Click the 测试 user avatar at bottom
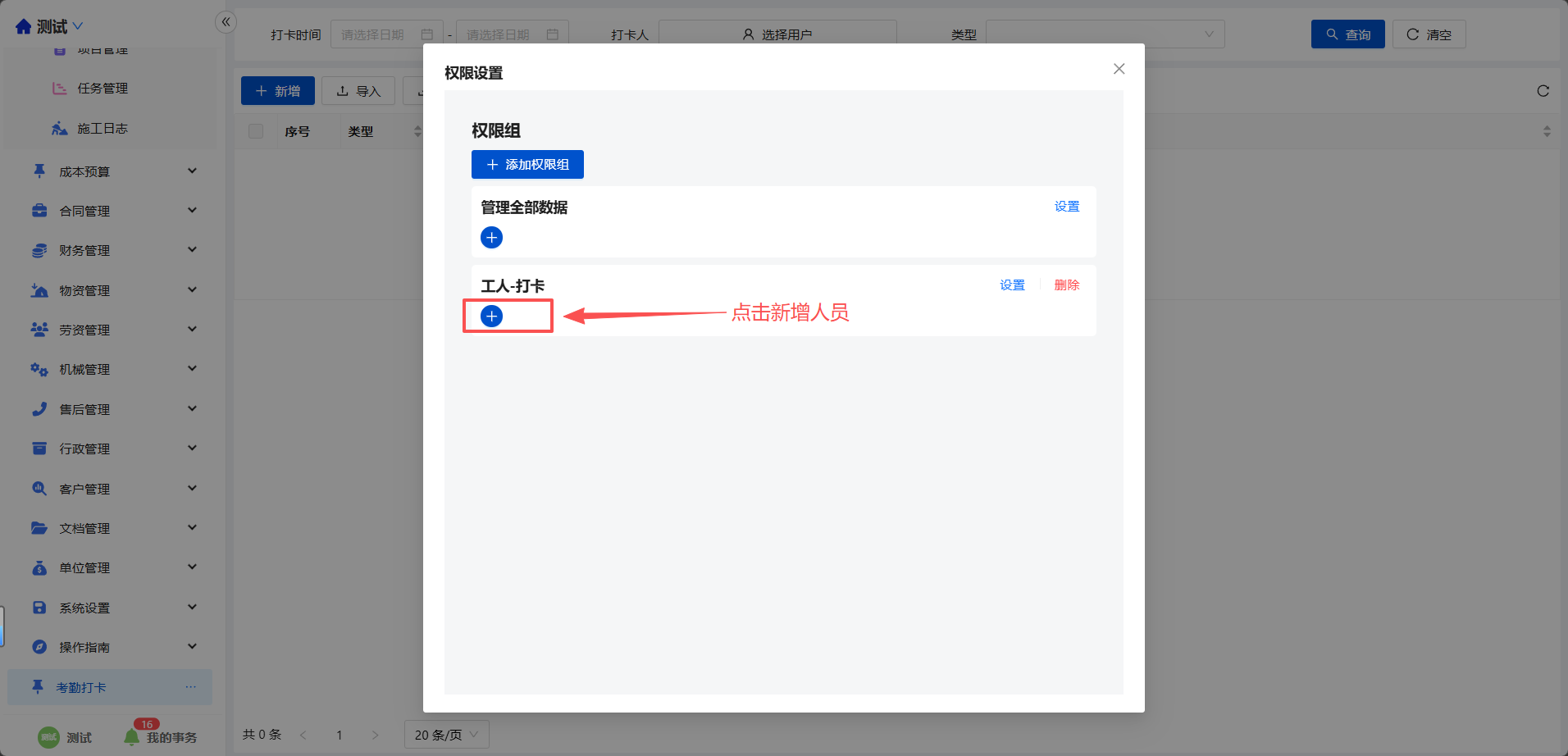1568x756 pixels. pyautogui.click(x=49, y=737)
